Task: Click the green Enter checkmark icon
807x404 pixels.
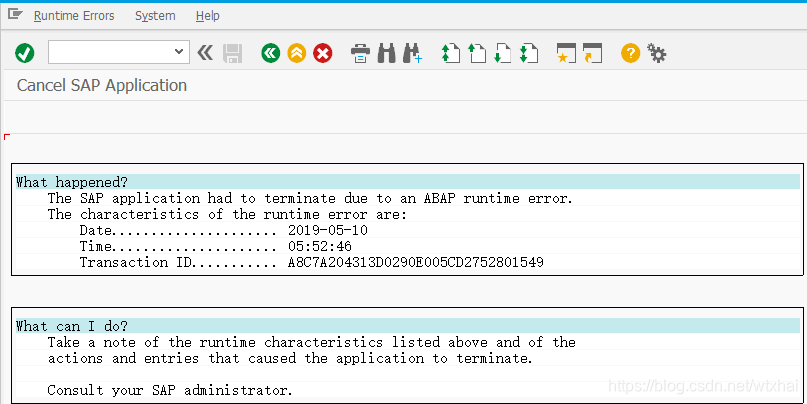Action: coord(25,53)
